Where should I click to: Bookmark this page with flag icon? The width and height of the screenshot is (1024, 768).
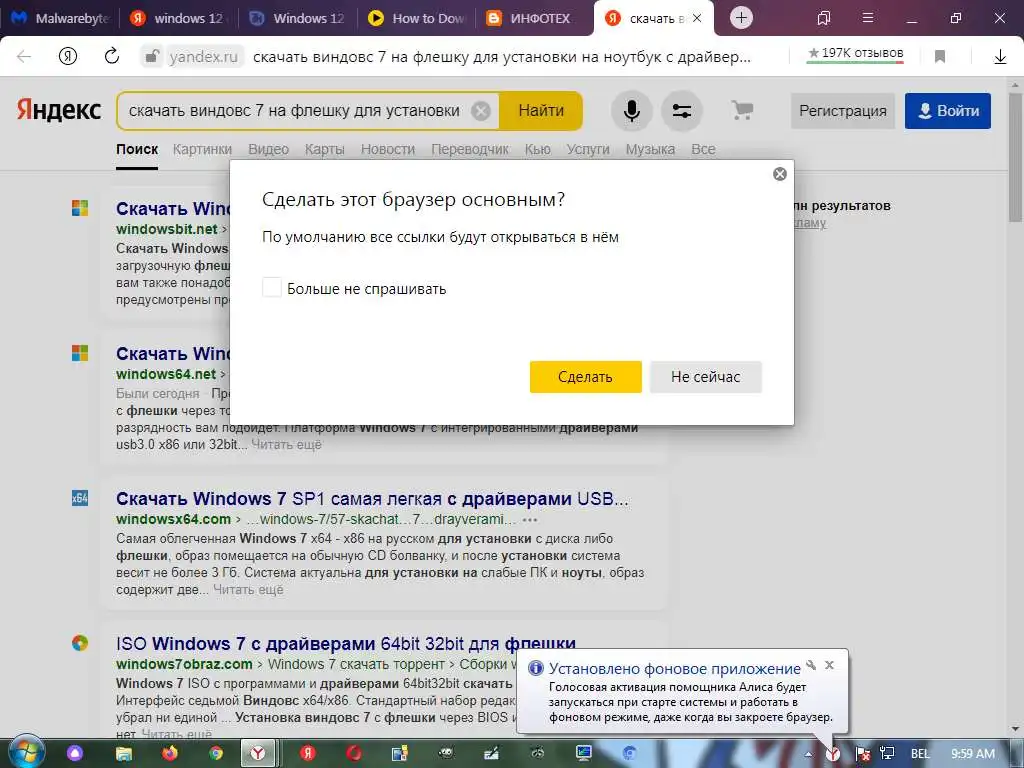click(940, 57)
